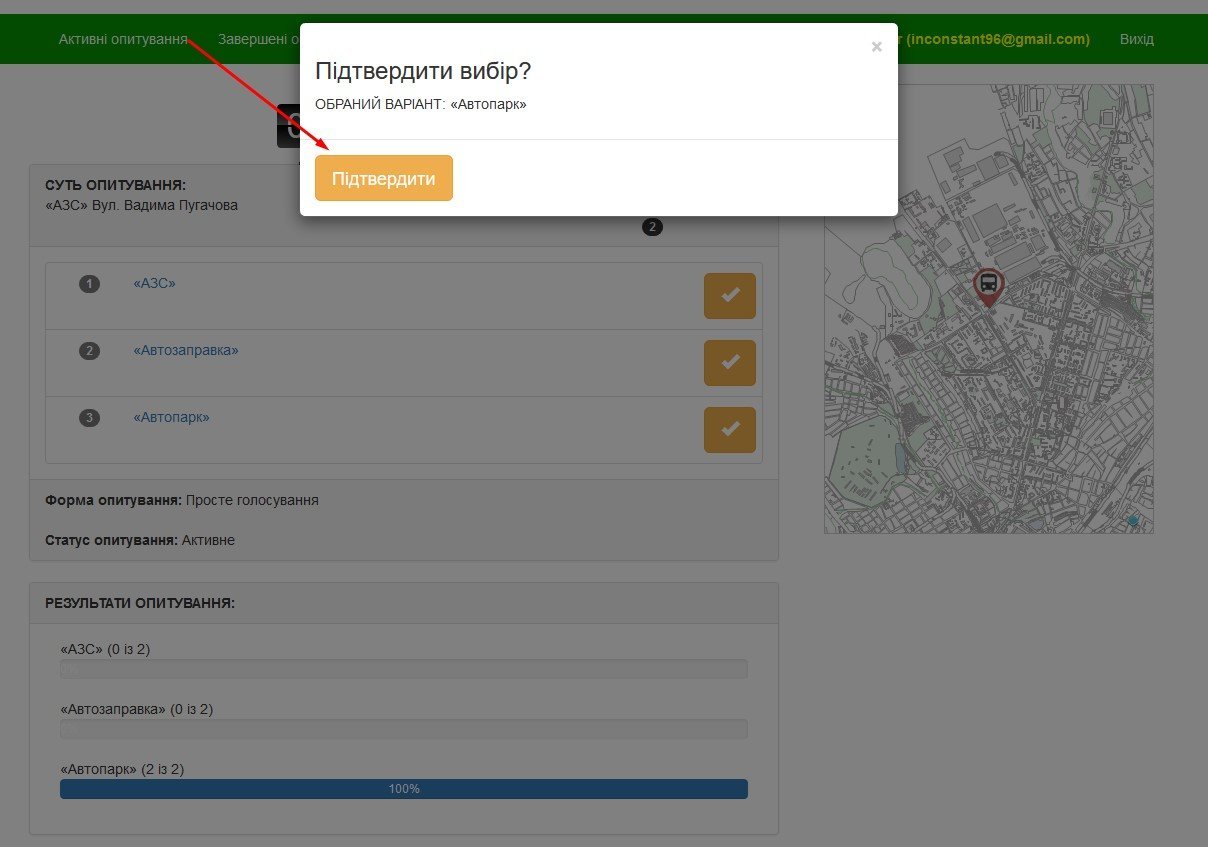The height and width of the screenshot is (847, 1208).
Task: Click the blue marker in map corner
Action: click(1132, 520)
